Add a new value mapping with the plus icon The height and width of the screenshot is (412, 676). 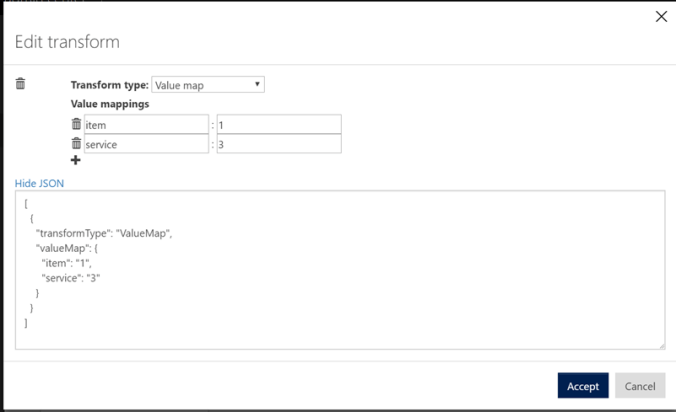(x=76, y=160)
